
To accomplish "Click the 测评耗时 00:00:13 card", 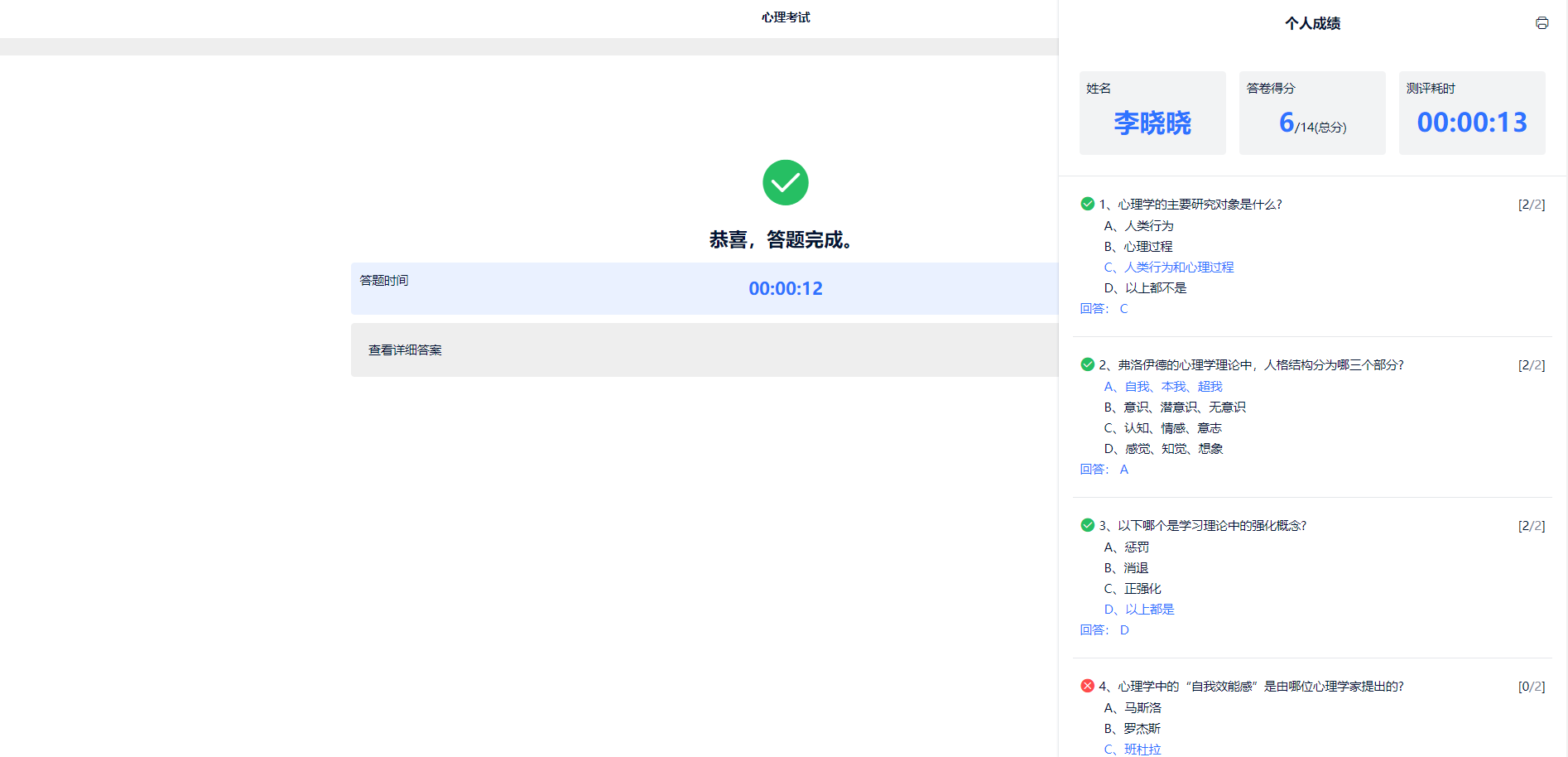I will click(x=1472, y=113).
